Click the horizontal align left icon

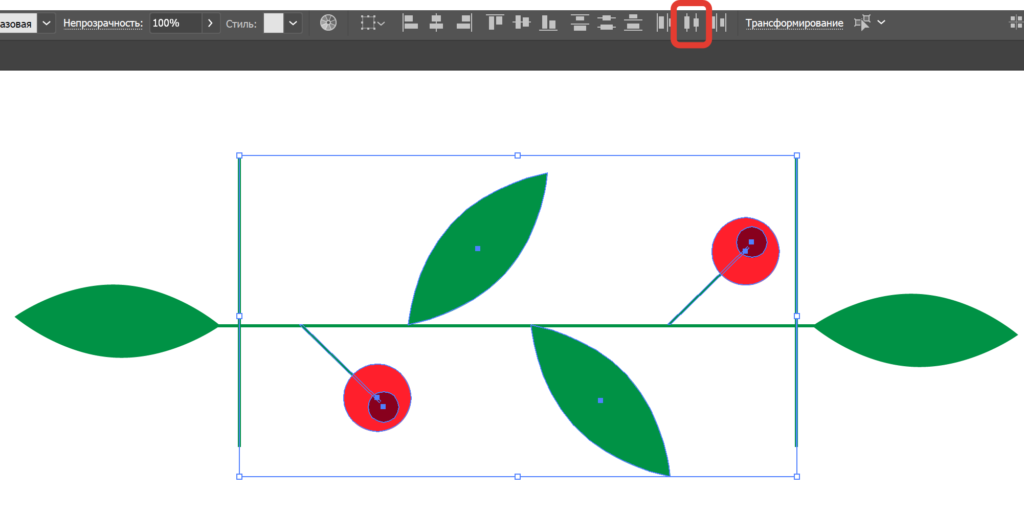[410, 23]
